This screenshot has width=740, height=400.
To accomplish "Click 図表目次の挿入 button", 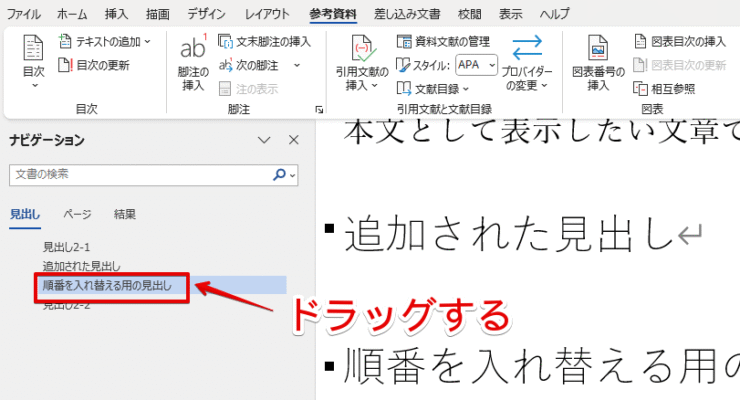I will coord(680,42).
